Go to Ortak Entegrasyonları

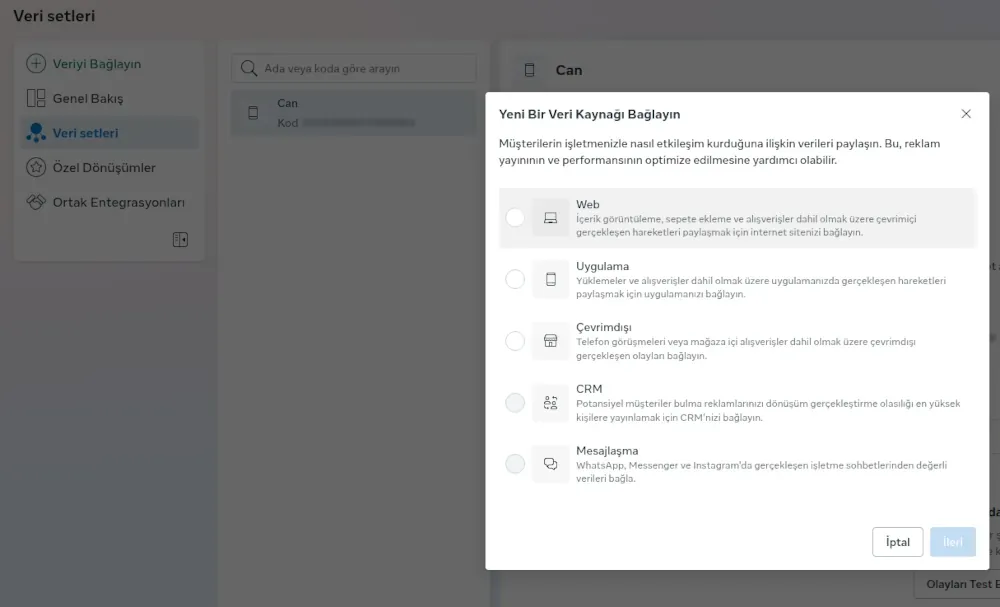118,202
